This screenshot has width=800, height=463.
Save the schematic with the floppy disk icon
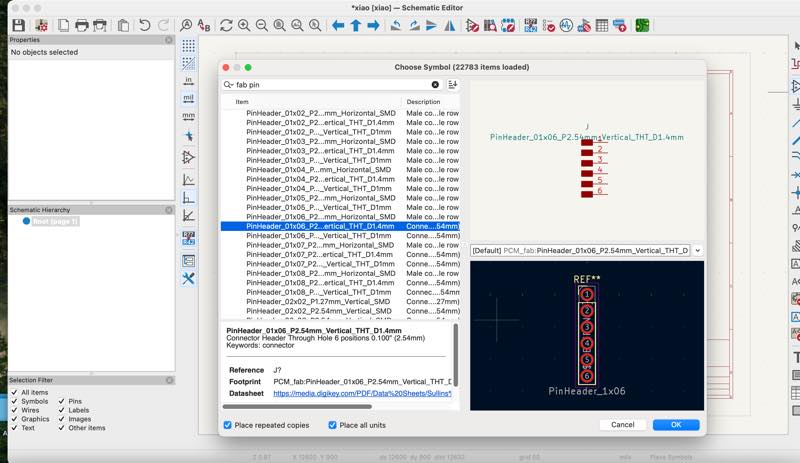[19, 25]
